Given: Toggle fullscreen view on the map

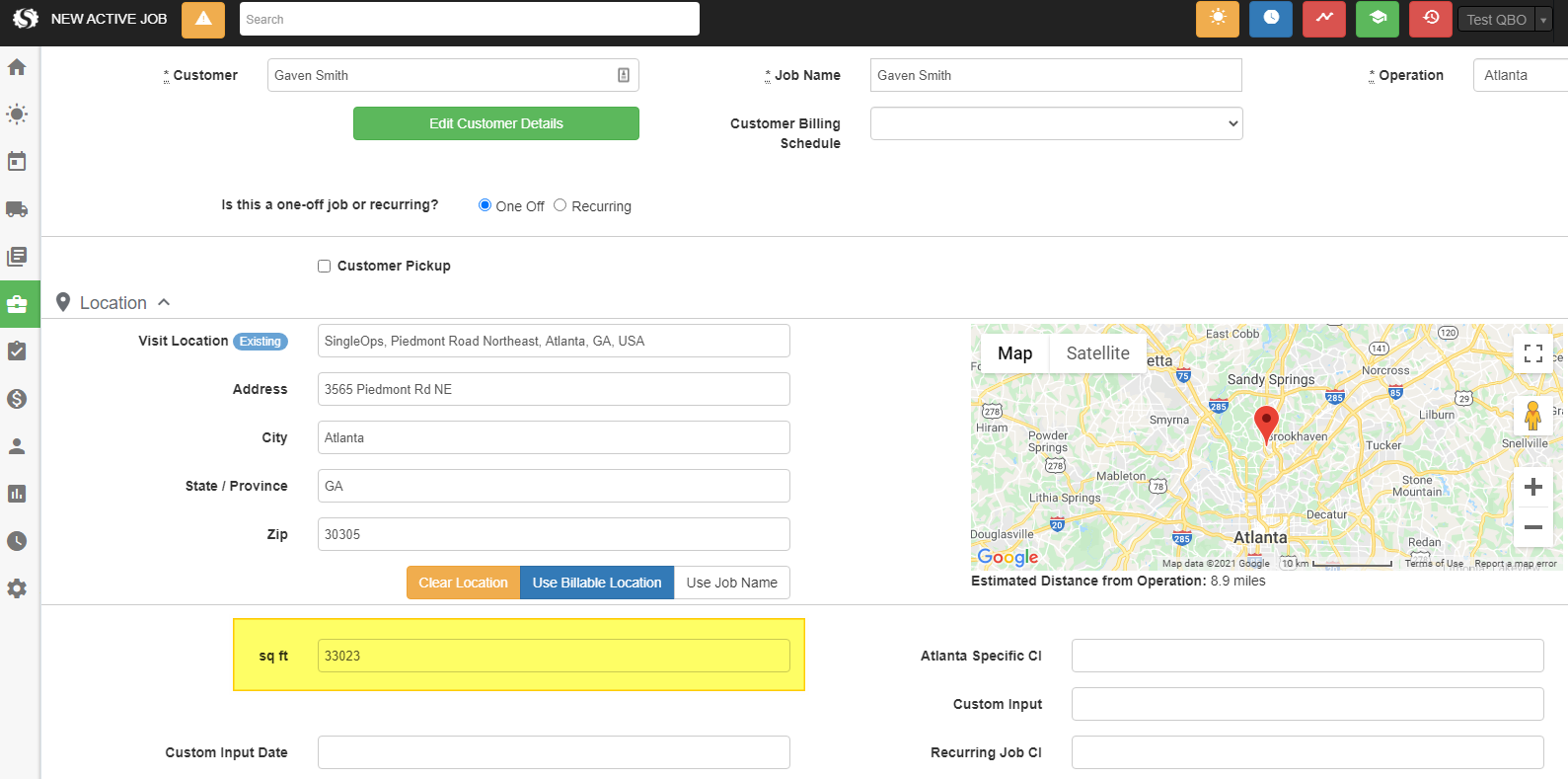Looking at the screenshot, I should pos(1533,353).
